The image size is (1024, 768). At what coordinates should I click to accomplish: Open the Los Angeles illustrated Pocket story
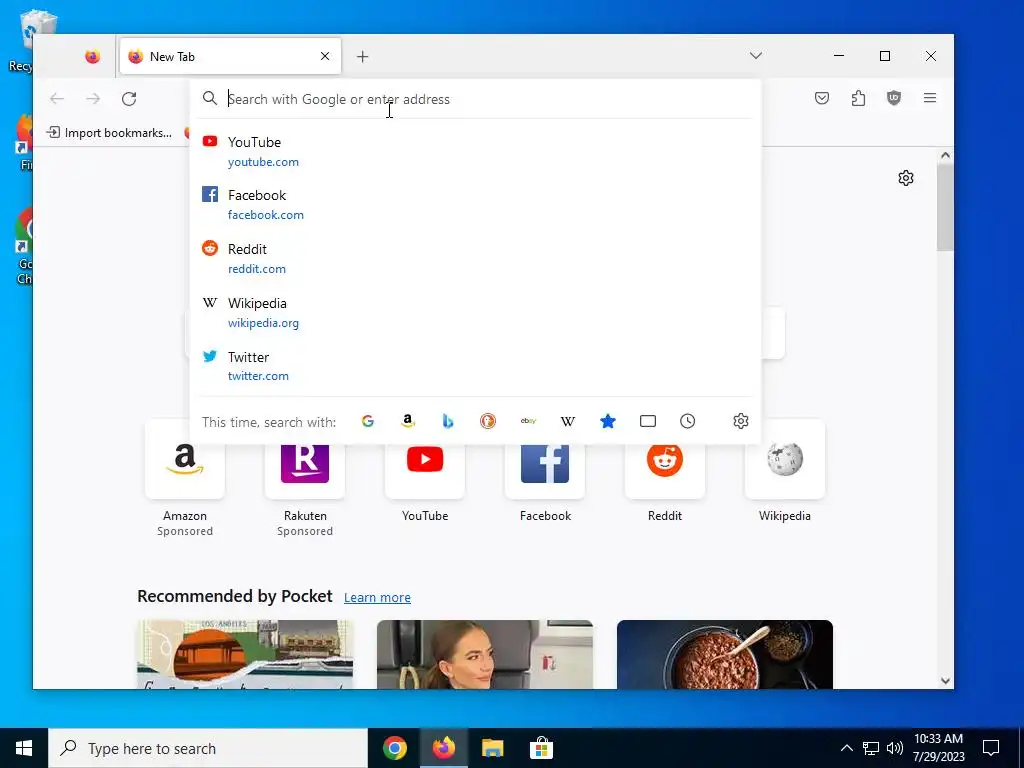(x=245, y=654)
